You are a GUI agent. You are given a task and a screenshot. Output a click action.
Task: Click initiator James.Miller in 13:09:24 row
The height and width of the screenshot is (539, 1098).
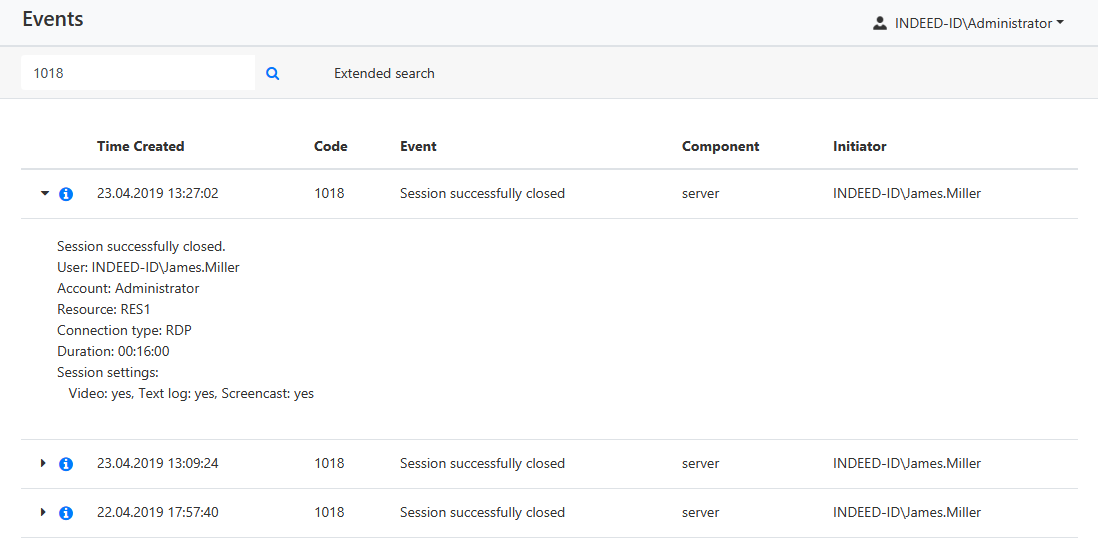pyautogui.click(x=906, y=463)
